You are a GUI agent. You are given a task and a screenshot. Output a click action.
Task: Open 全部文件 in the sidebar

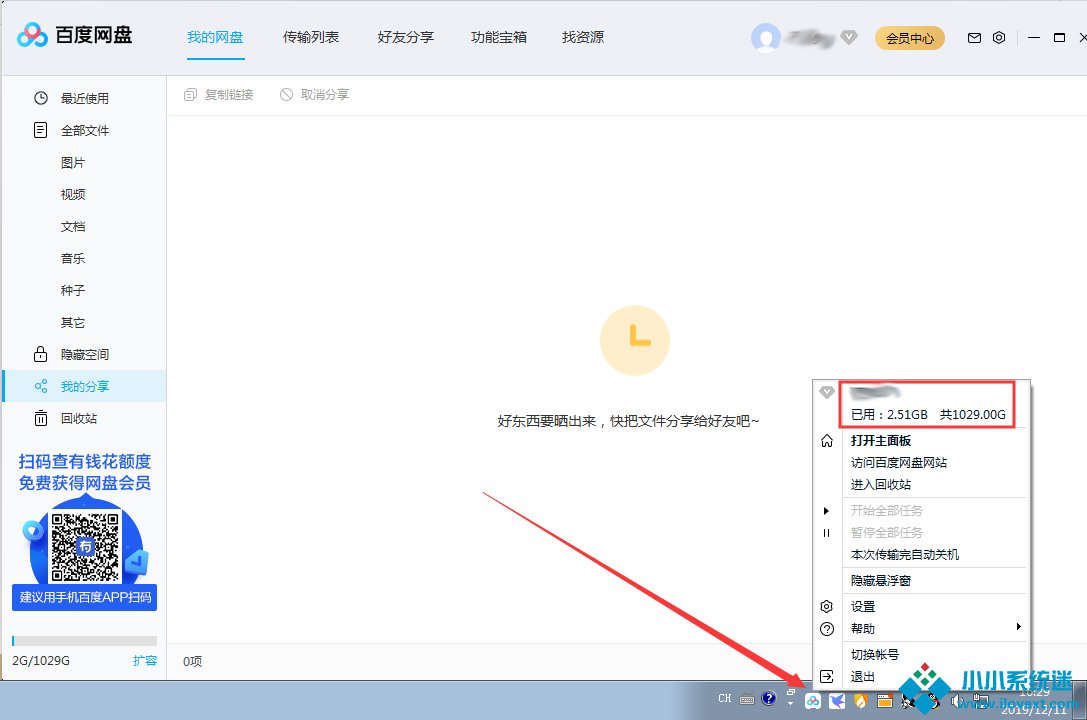click(85, 130)
